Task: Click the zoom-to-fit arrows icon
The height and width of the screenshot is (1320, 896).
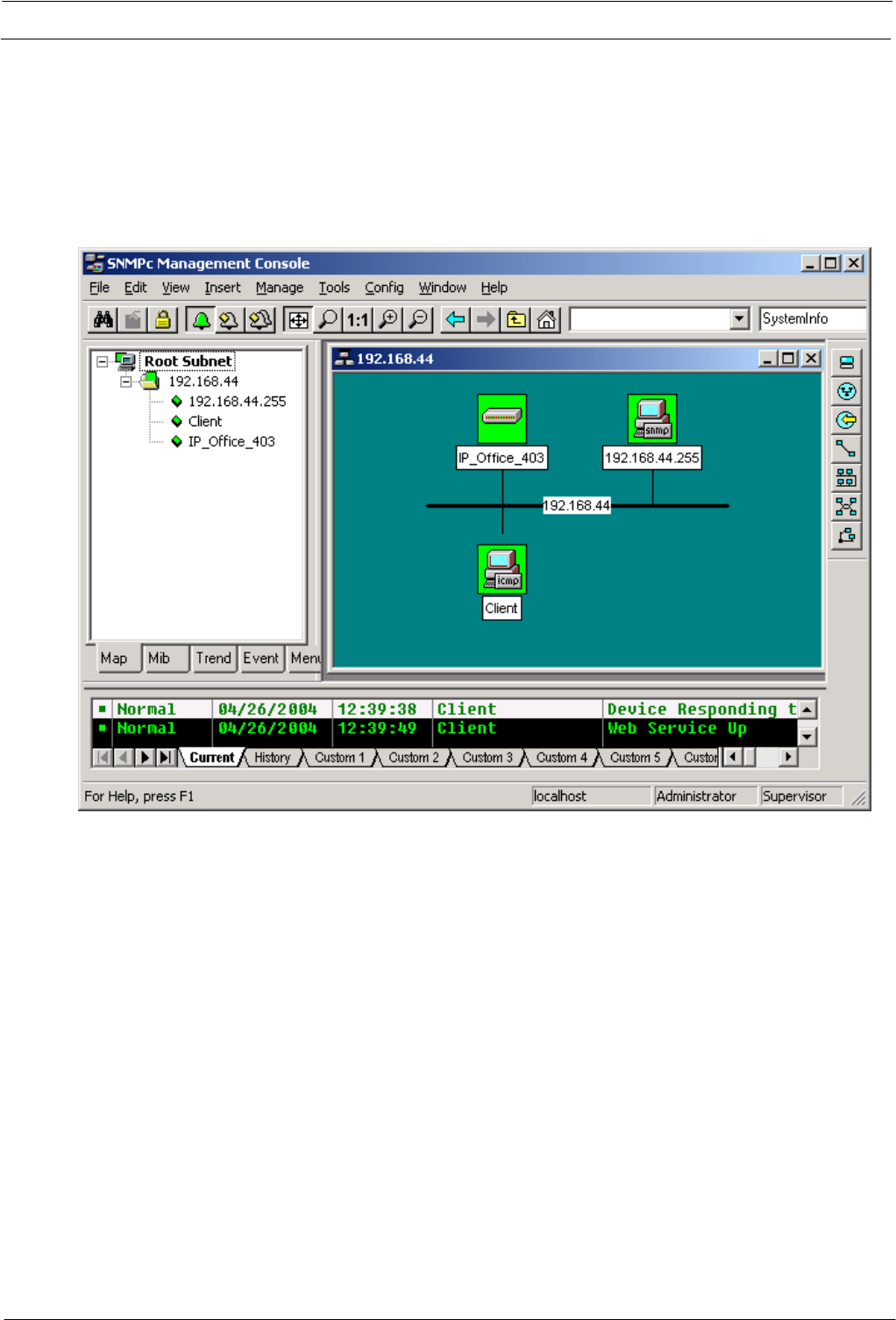Action: (x=299, y=320)
